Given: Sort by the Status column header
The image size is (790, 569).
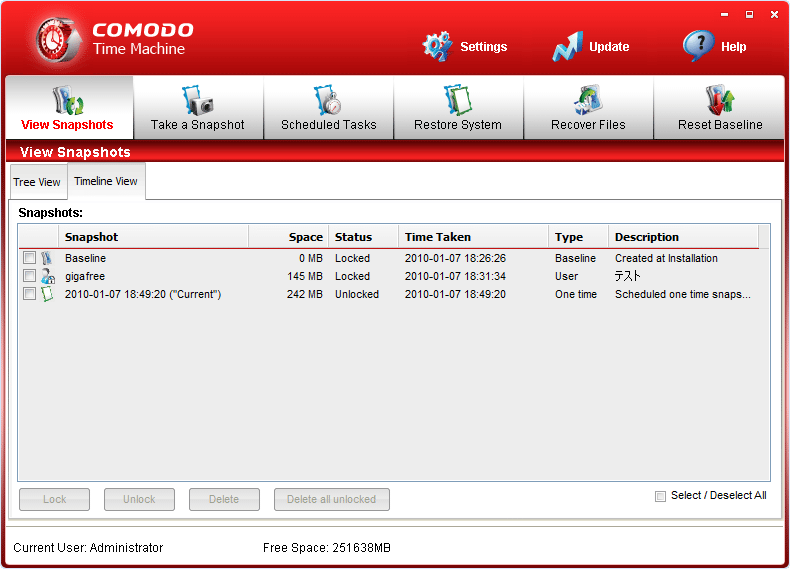Looking at the screenshot, I should pyautogui.click(x=363, y=237).
